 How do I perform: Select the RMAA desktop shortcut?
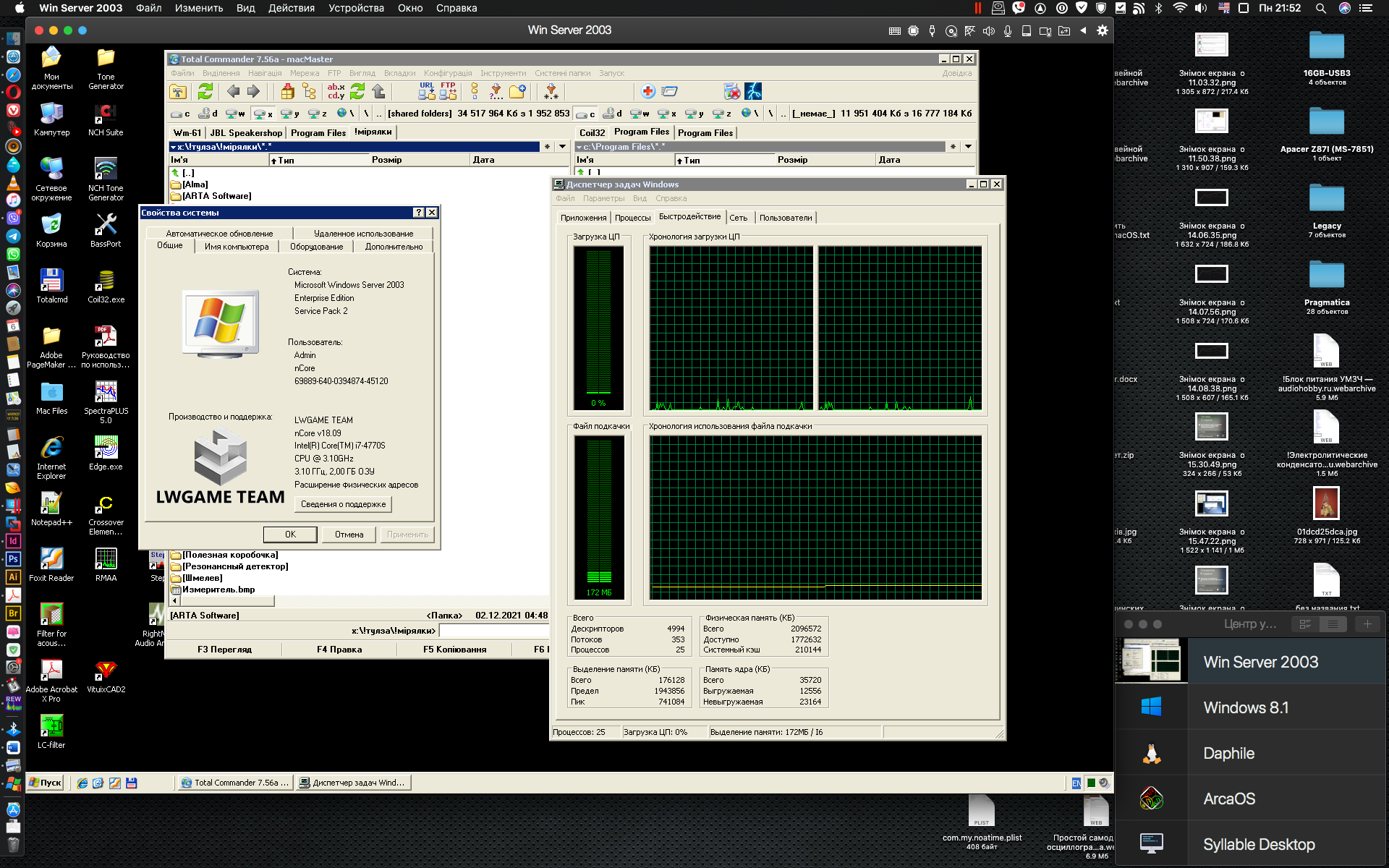click(106, 564)
